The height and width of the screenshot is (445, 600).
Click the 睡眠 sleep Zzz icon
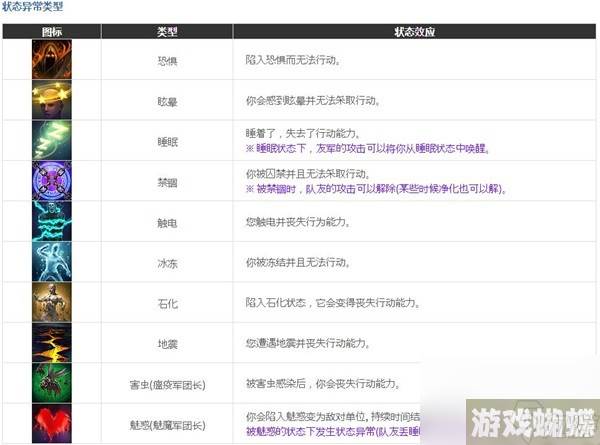coord(52,140)
